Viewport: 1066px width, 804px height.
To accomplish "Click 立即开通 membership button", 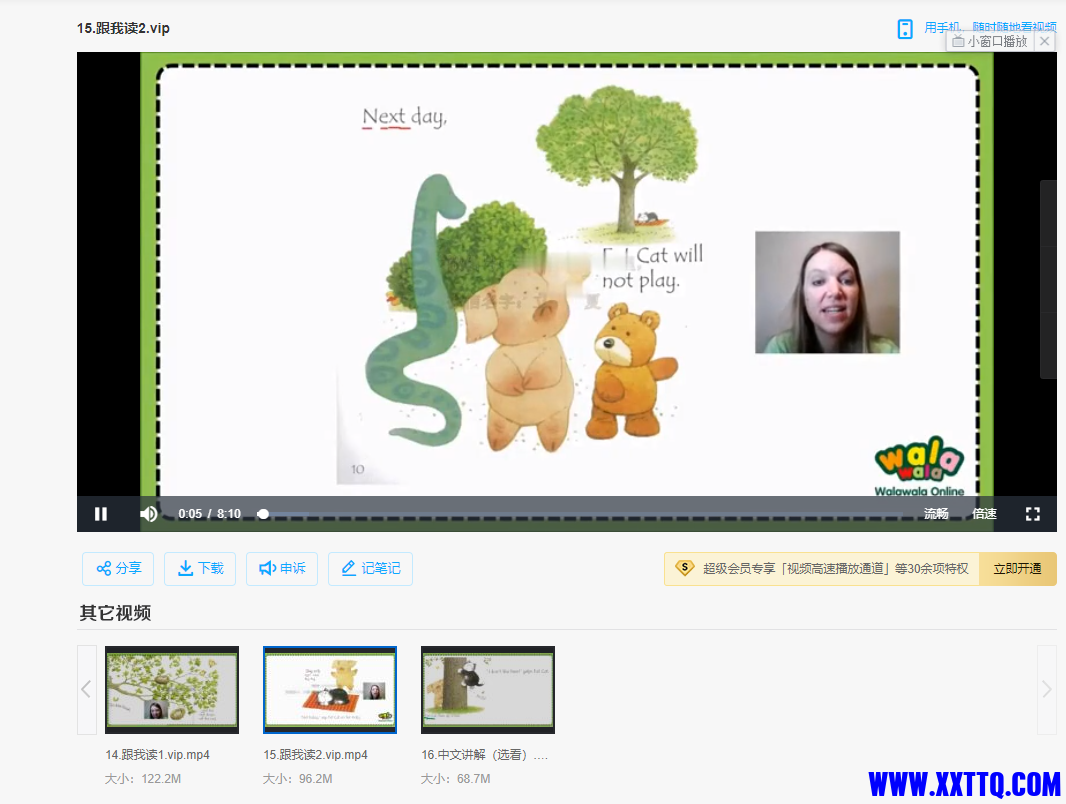I will (1018, 569).
